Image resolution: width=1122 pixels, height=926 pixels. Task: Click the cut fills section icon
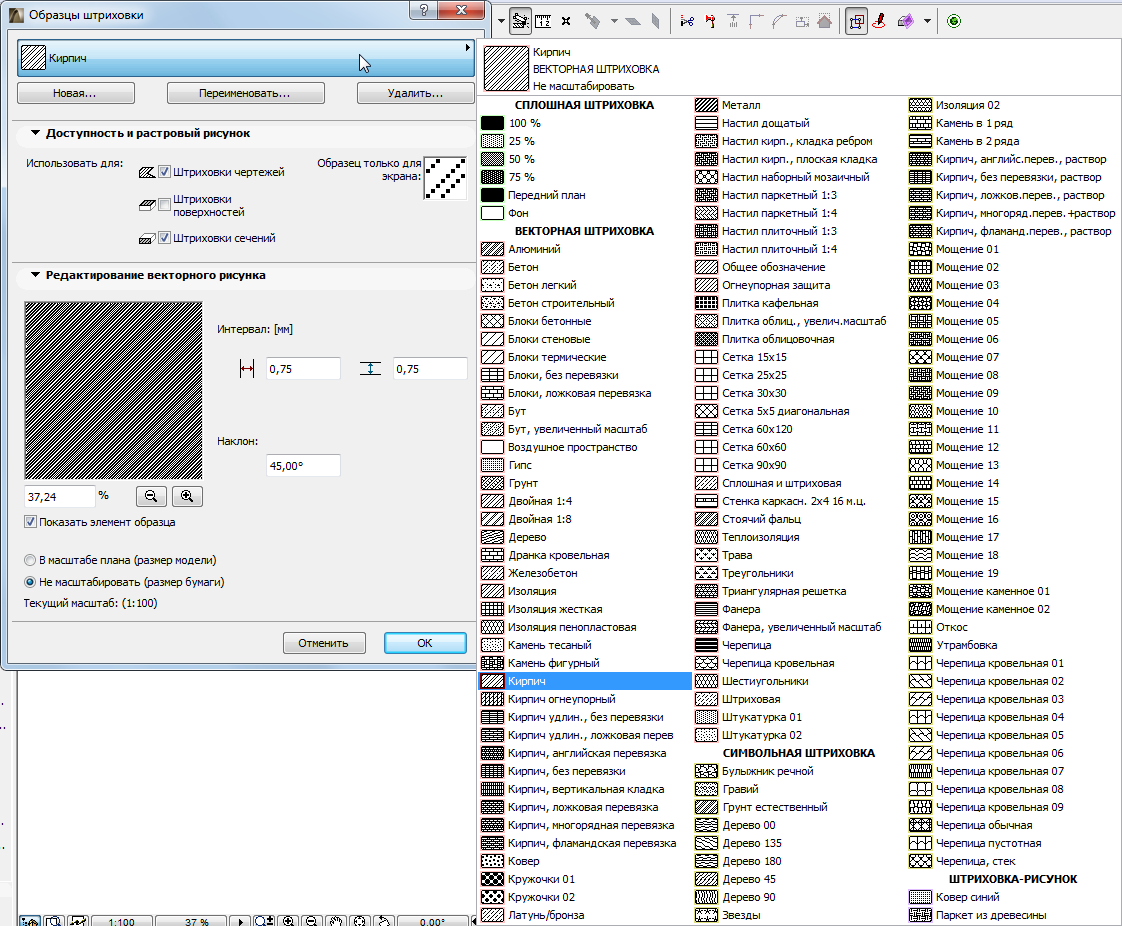click(x=147, y=238)
